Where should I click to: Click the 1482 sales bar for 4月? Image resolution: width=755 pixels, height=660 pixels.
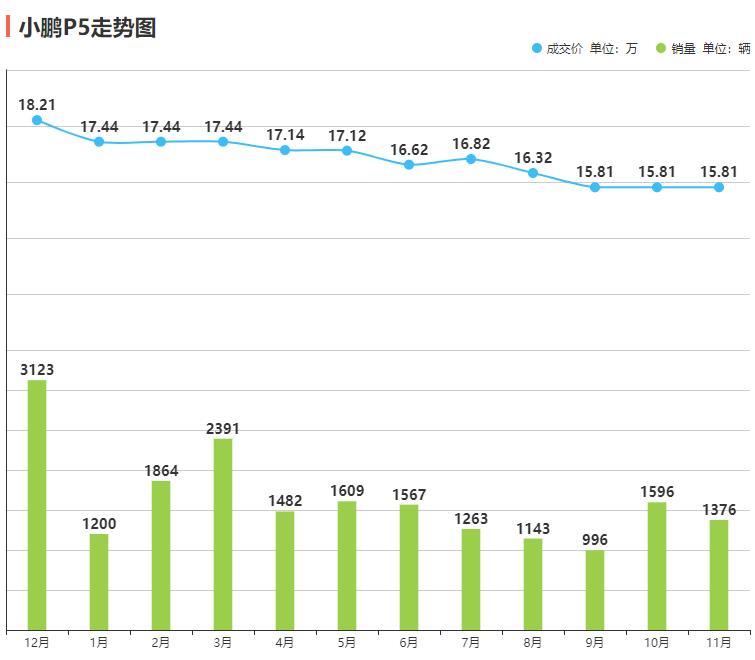pyautogui.click(x=285, y=570)
